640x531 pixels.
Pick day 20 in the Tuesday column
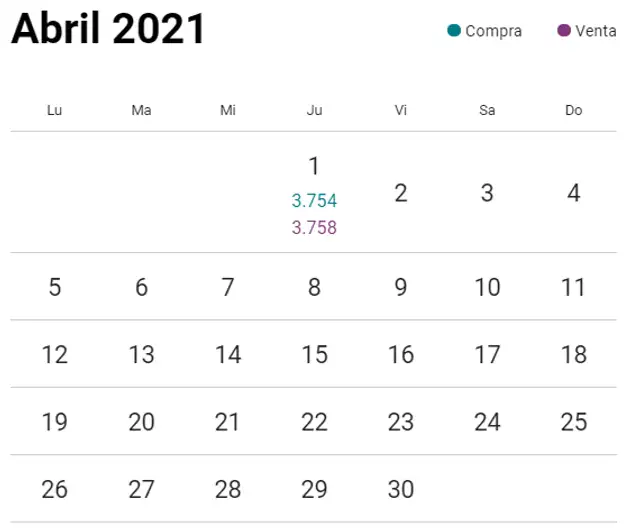[x=141, y=422]
